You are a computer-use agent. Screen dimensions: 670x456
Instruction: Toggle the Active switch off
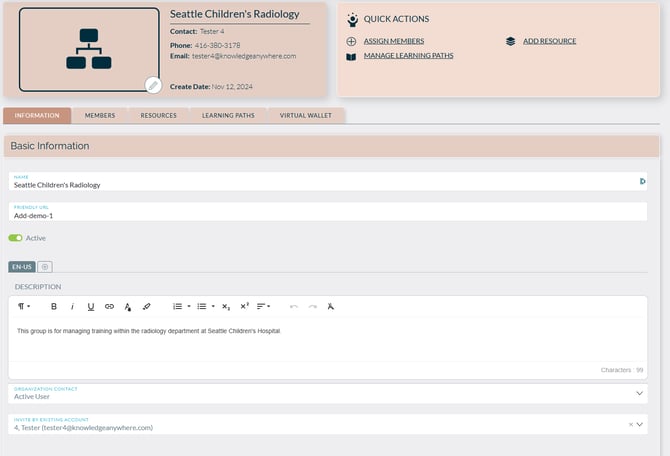(15, 238)
